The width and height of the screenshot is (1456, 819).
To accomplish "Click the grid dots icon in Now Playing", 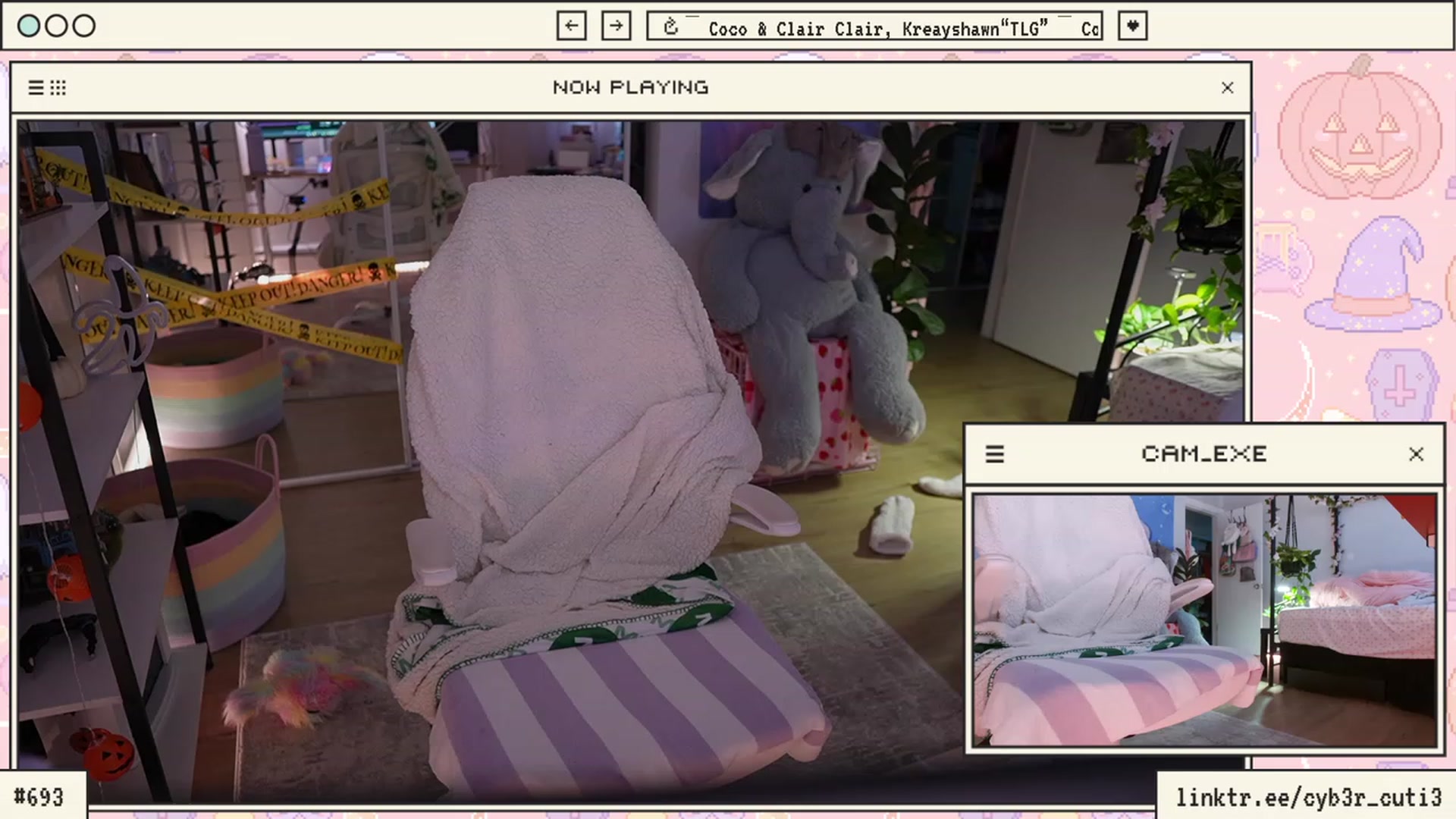I will [58, 88].
